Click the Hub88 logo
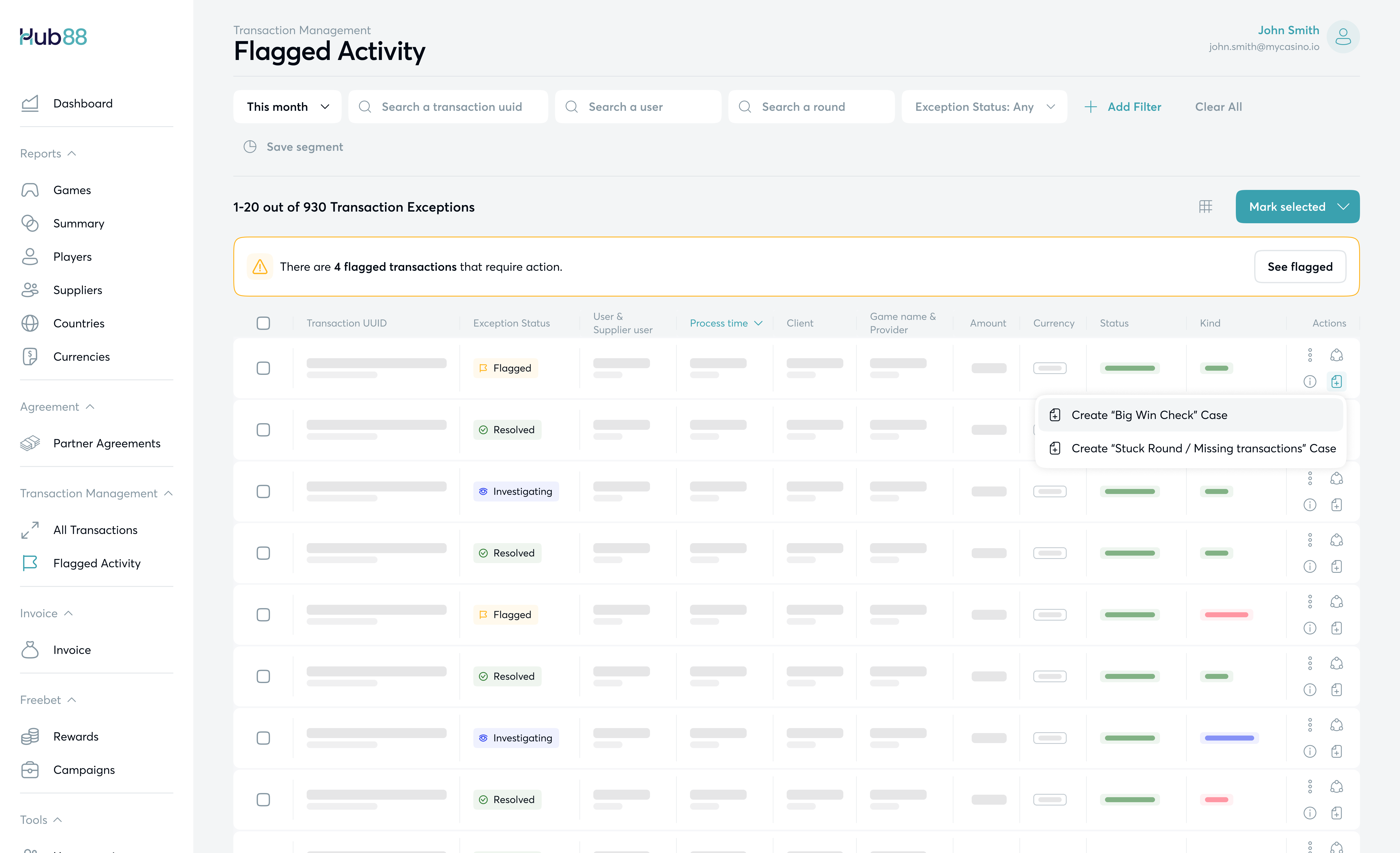Screen dimensions: 1400x853 click(x=53, y=37)
